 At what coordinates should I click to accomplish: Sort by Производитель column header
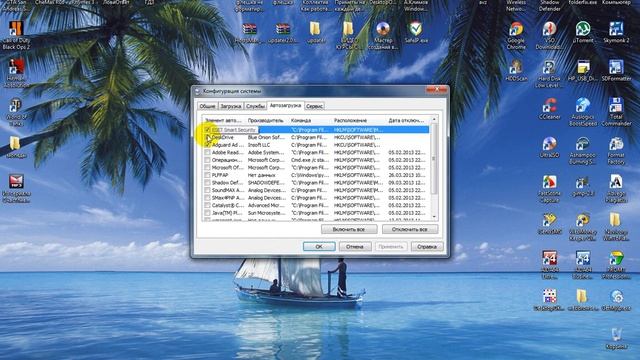267,120
